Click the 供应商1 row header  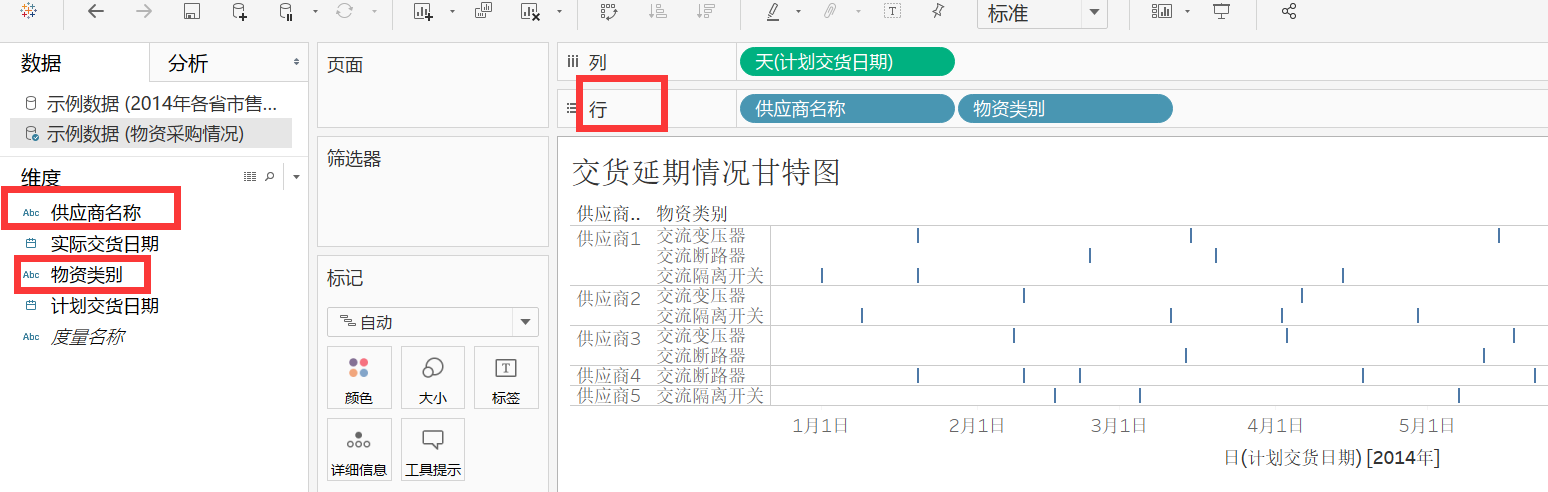tap(609, 238)
